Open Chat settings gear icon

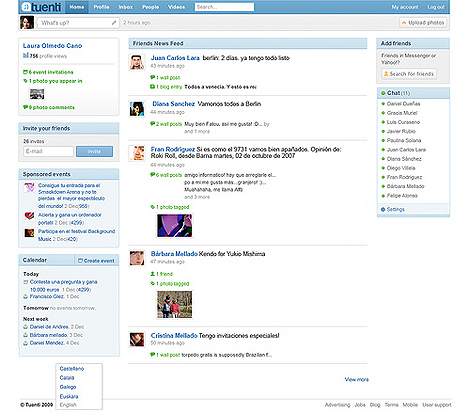383,209
